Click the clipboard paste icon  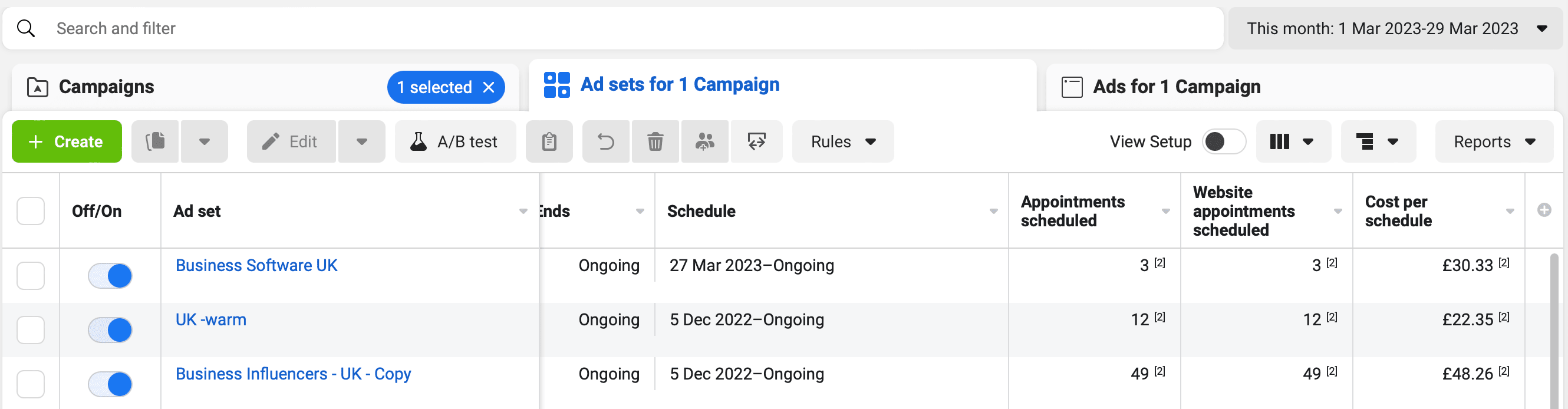point(549,142)
